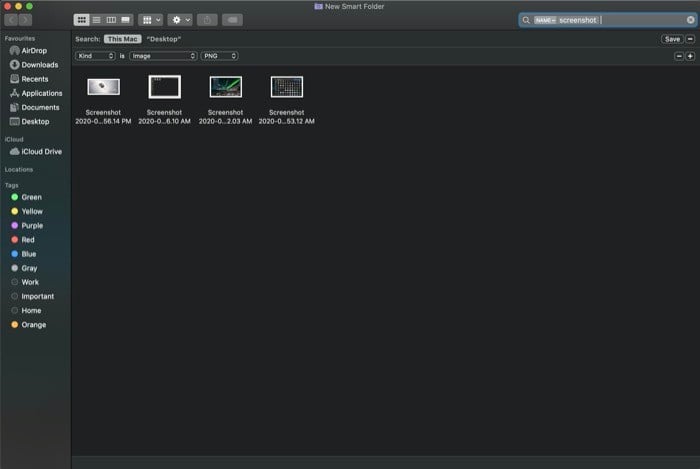Open the group-by dropdown in toolbar
This screenshot has height=469, width=700.
point(151,20)
